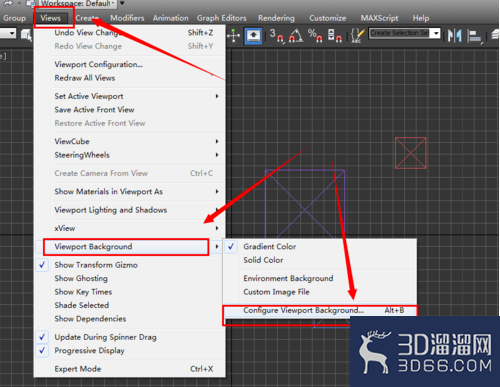Viewport: 500px width, 387px height.
Task: Open the MAXScript menu
Action: 379,18
